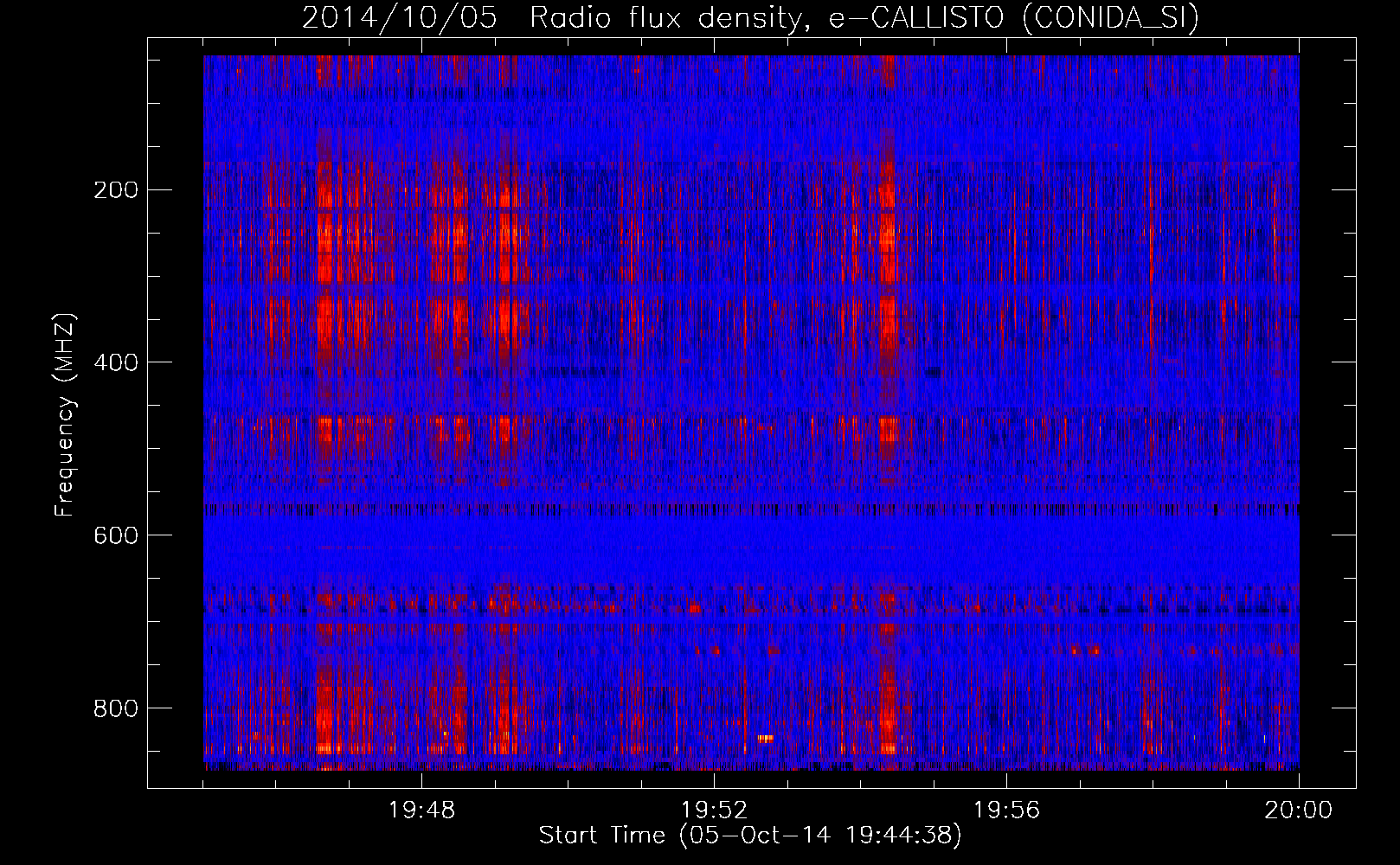1400x865 pixels.
Task: Click the 'e-CALLISTO (CONIDA_SI)' title text
Action: click(x=1014, y=18)
